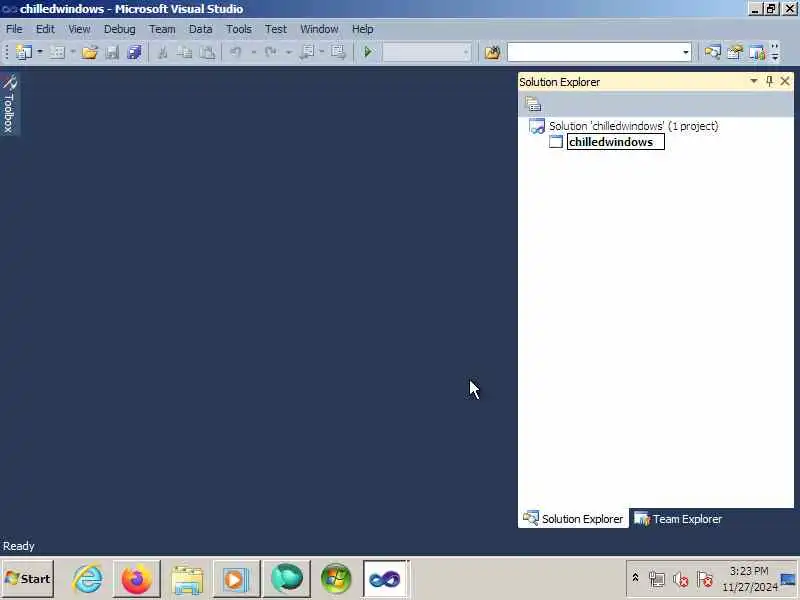This screenshot has width=800, height=600.
Task: Toggle auto-hide pin on Solution Explorer
Action: tap(769, 81)
